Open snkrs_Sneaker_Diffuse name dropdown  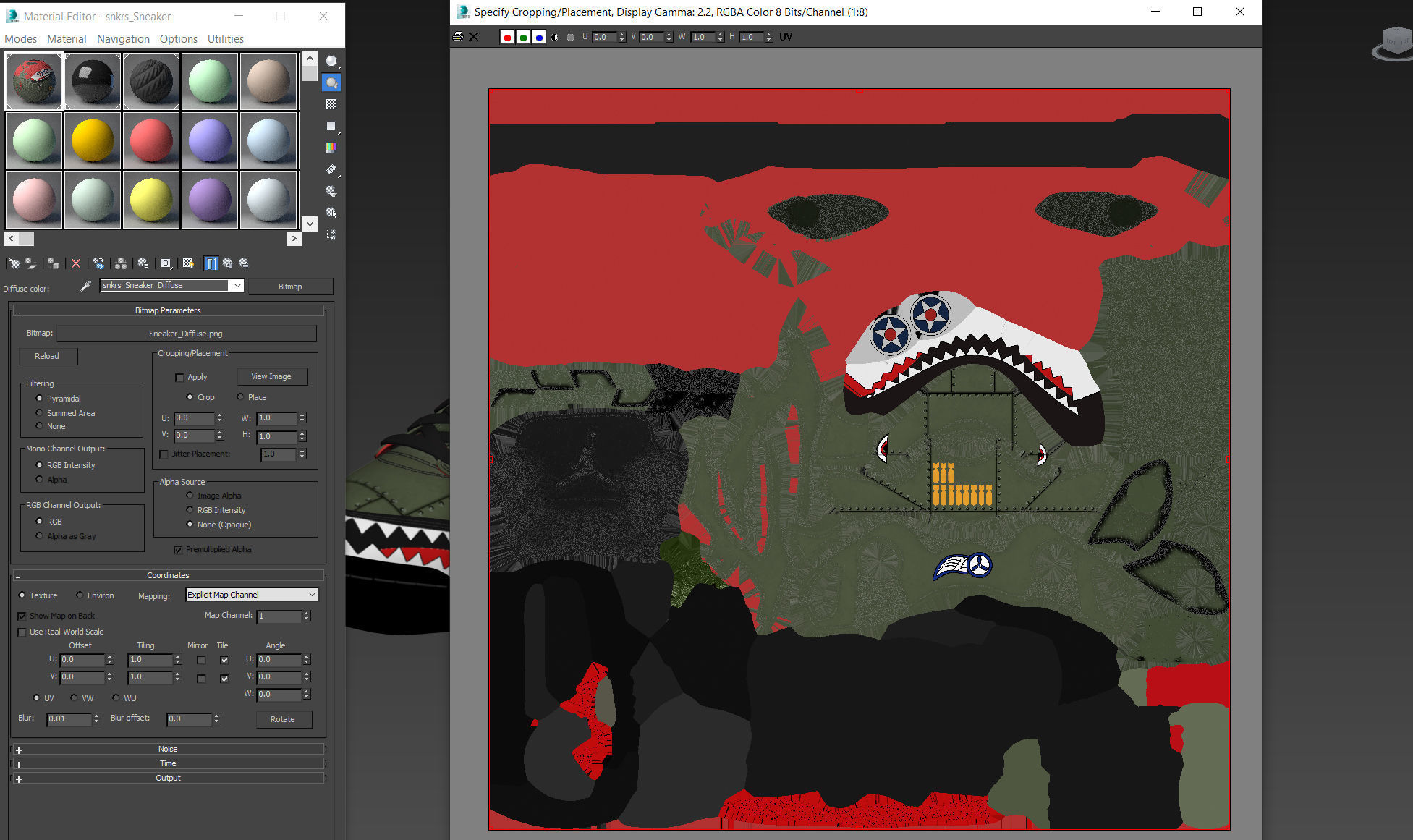(x=237, y=286)
